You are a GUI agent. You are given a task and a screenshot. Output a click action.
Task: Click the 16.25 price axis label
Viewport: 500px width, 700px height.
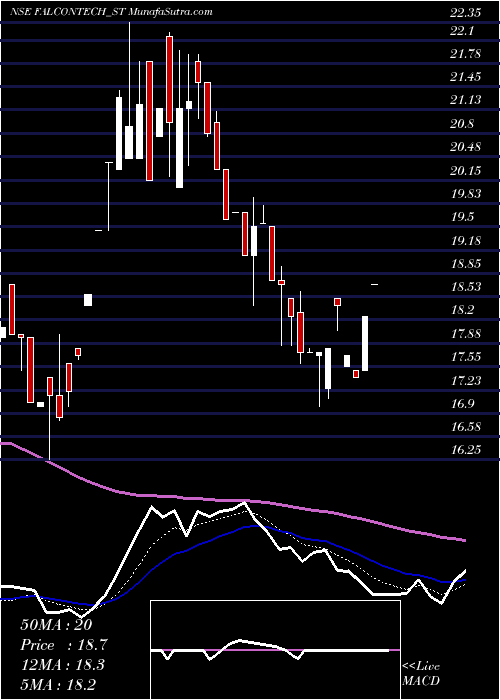(x=465, y=450)
